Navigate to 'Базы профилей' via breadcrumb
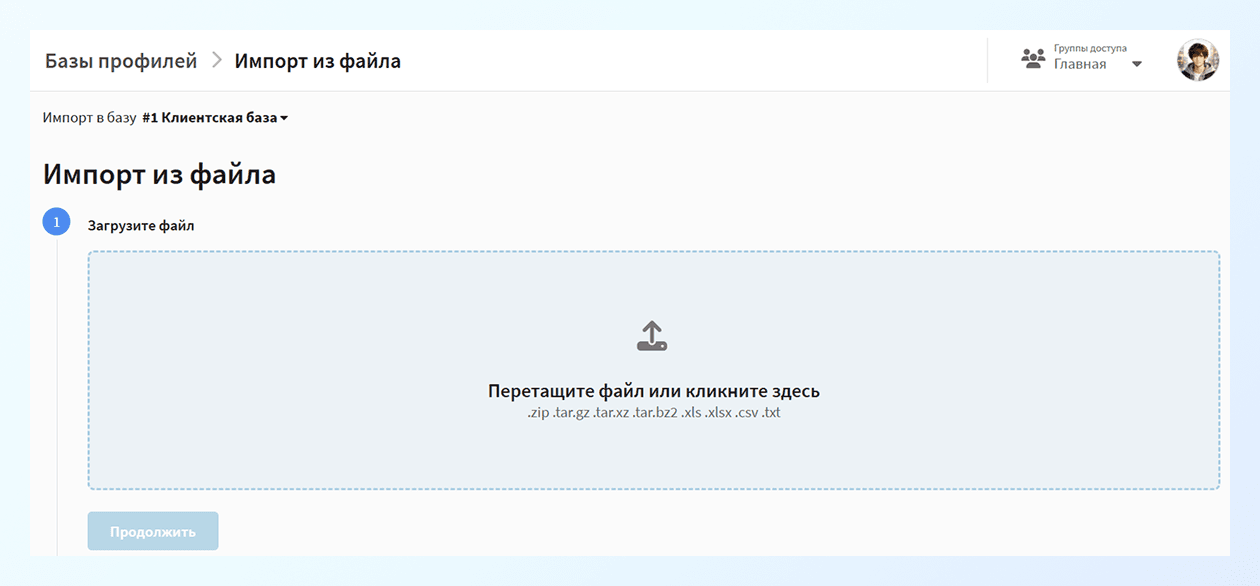Viewport: 1260px width, 586px height. (x=119, y=60)
